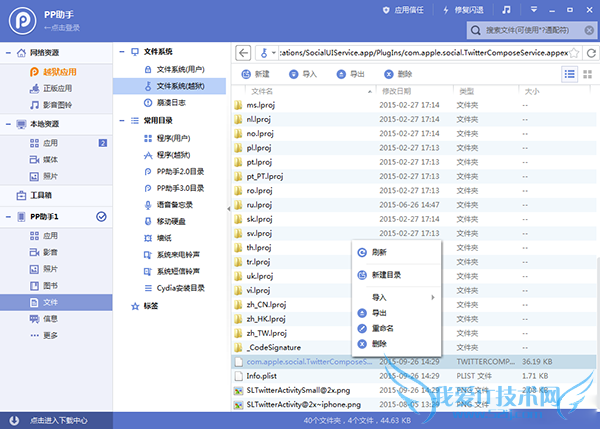Select the _CodeSignature folder
The image size is (600, 429).
(274, 347)
